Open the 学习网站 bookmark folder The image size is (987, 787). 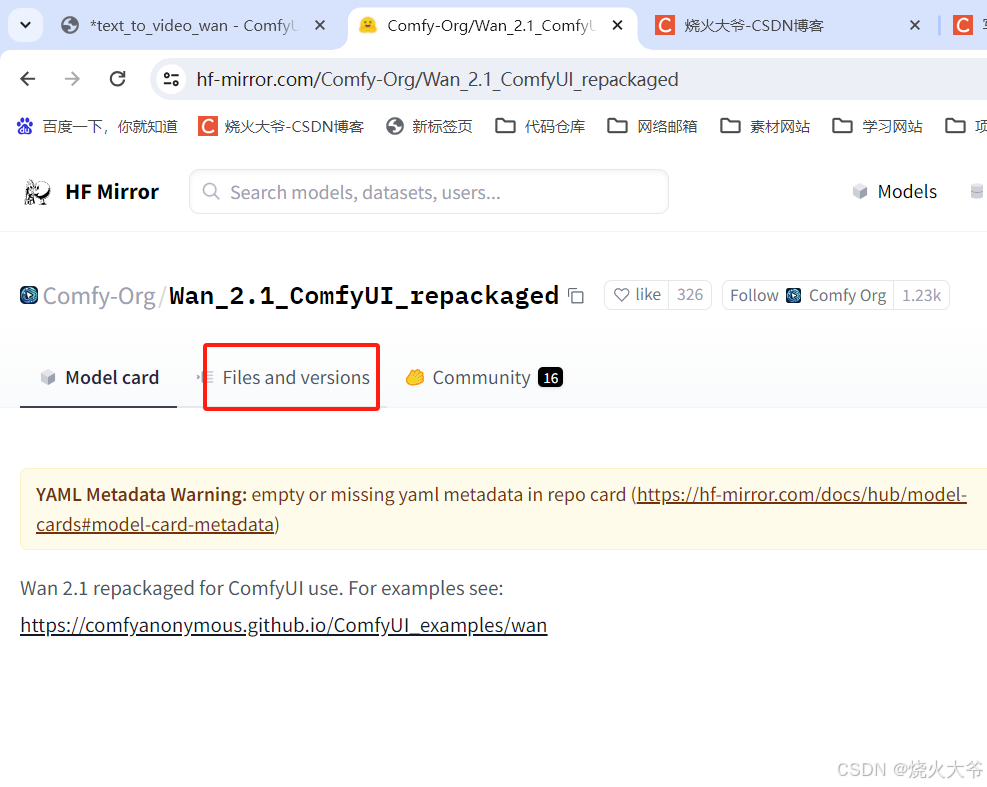[877, 127]
